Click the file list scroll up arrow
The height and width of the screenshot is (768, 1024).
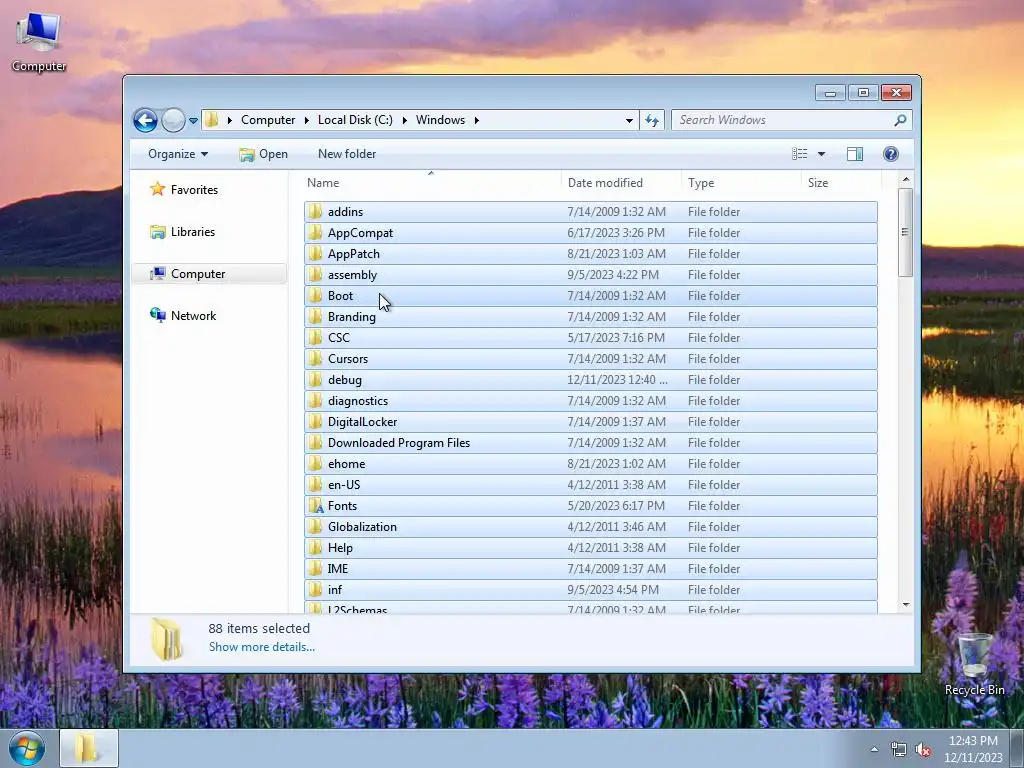[905, 180]
